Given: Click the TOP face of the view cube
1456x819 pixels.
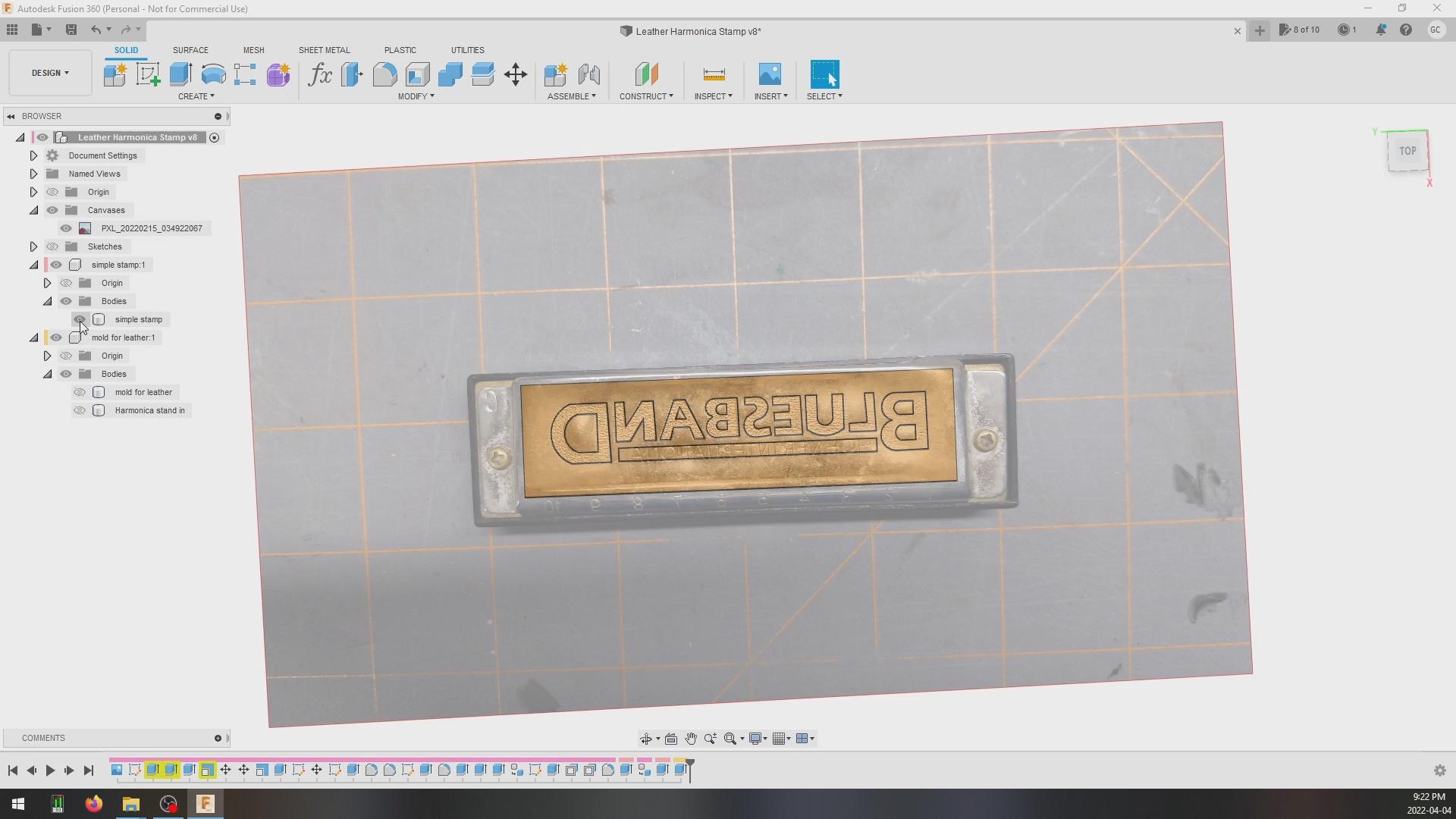Looking at the screenshot, I should [x=1407, y=151].
